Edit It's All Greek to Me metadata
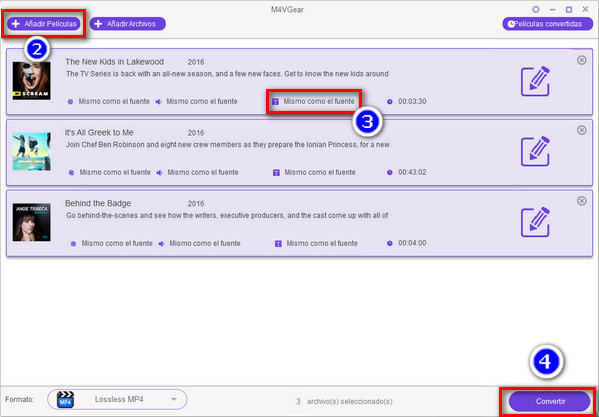This screenshot has width=599, height=417. tap(536, 151)
